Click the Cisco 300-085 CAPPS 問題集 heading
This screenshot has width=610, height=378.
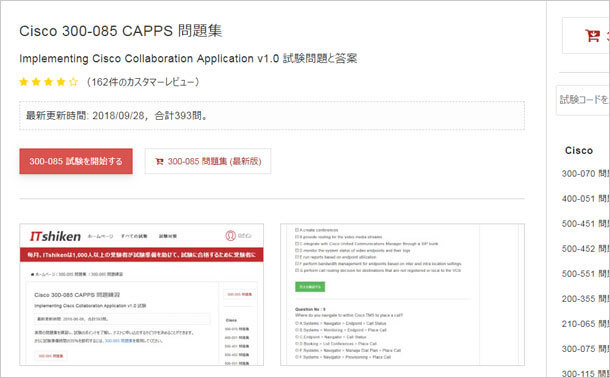click(x=121, y=31)
